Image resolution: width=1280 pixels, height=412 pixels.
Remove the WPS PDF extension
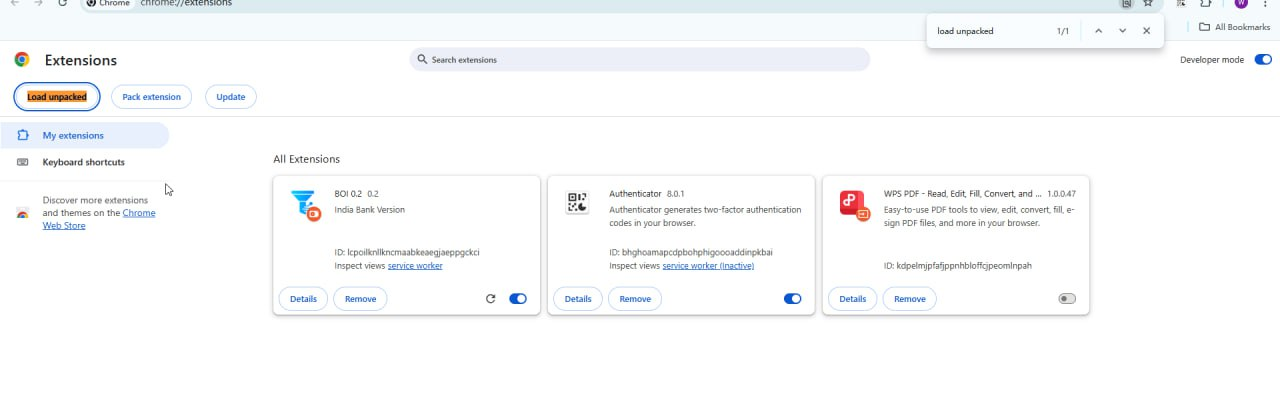(910, 299)
